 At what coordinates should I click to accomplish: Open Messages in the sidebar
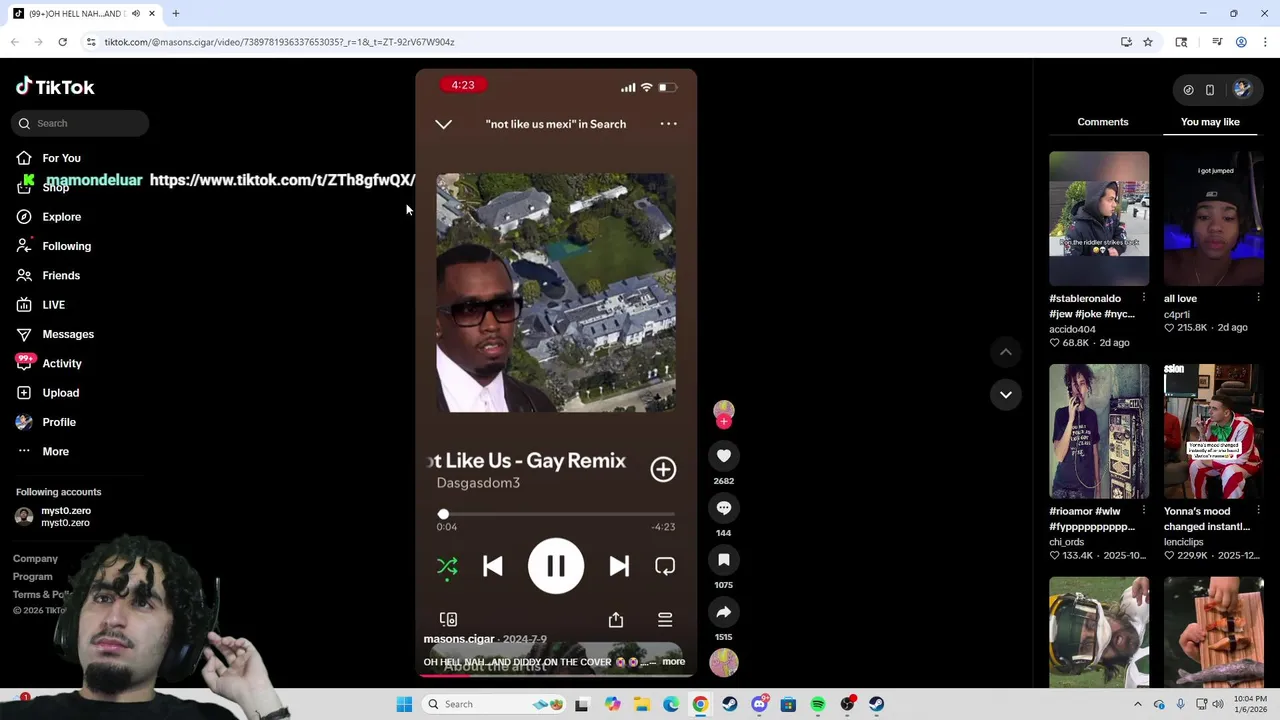point(67,334)
